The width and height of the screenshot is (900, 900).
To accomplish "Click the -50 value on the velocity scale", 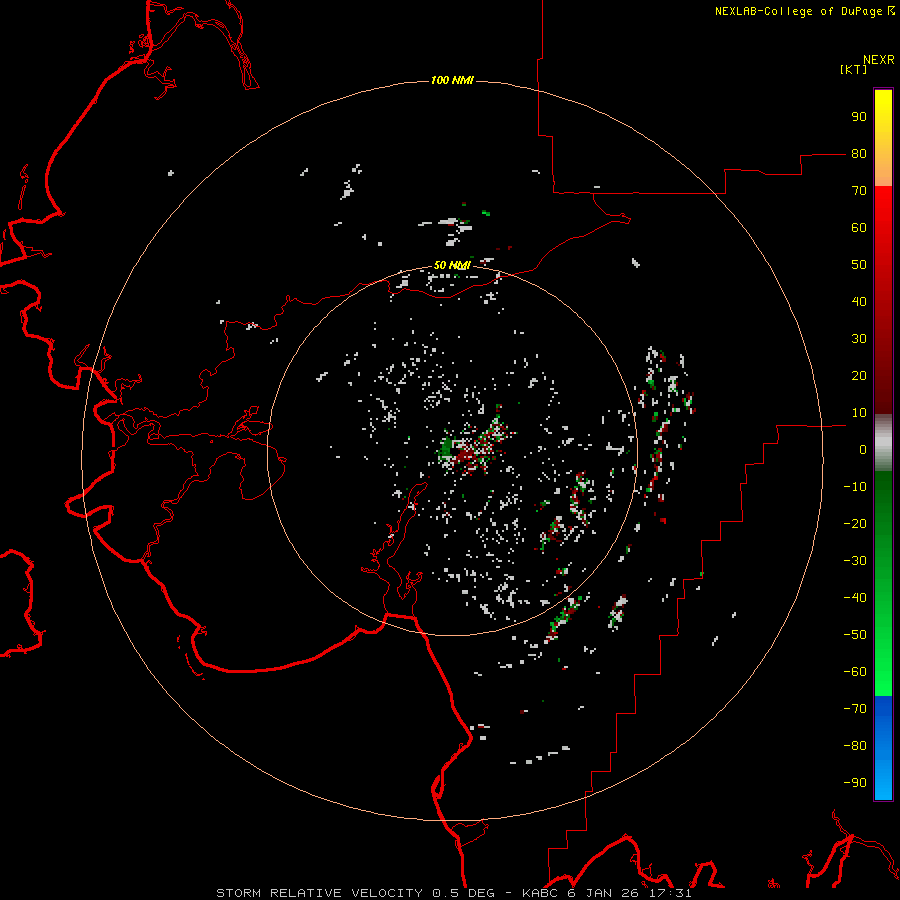I will tap(855, 635).
